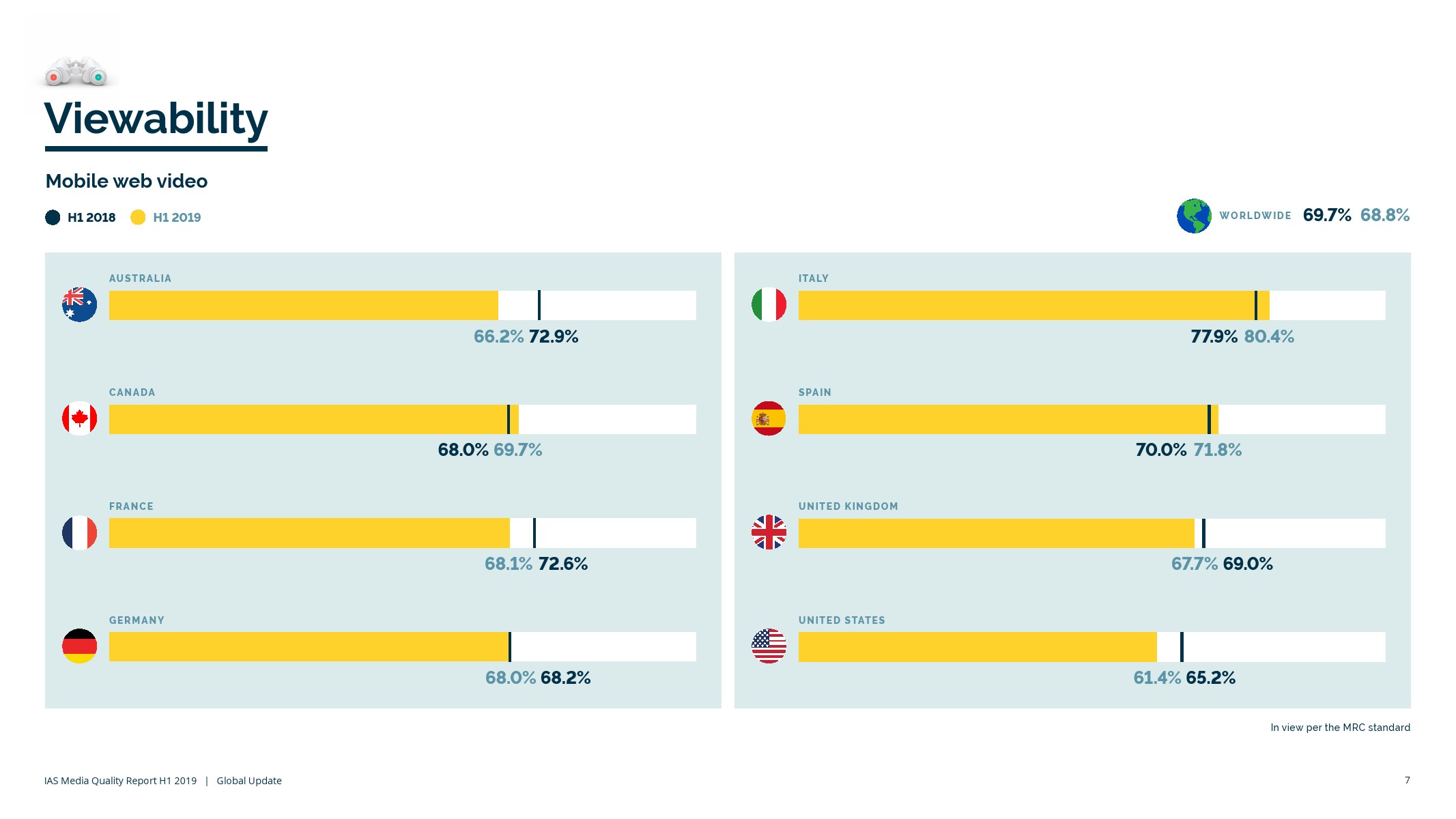Click the United Kingdom flag icon
Viewport: 1456px width, 819px height.
pos(769,532)
